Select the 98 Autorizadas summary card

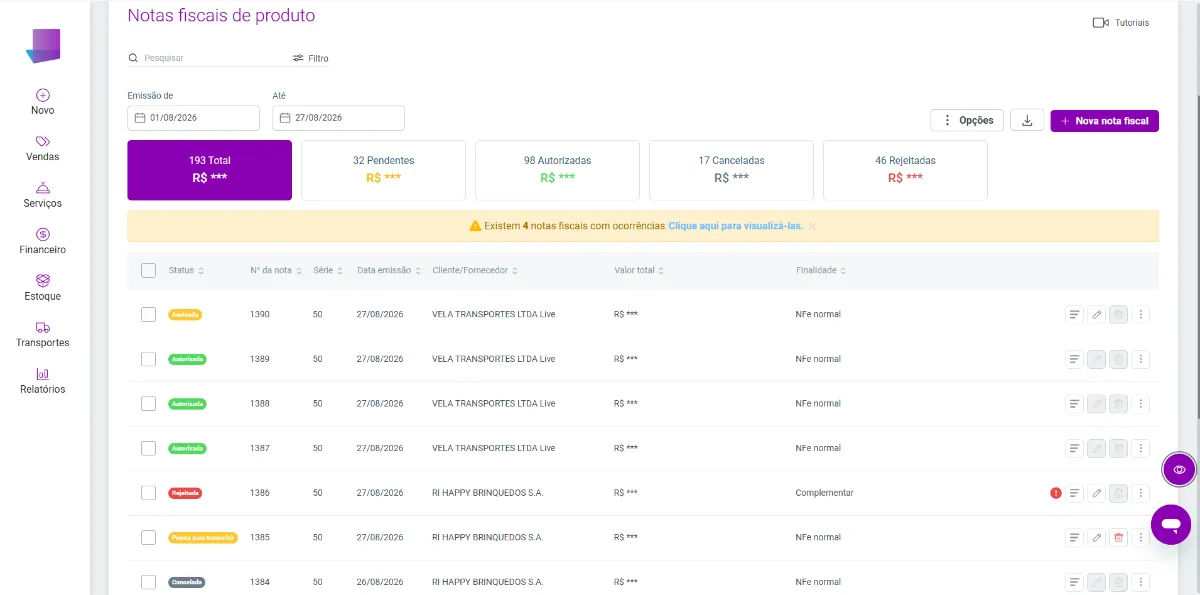tap(557, 170)
